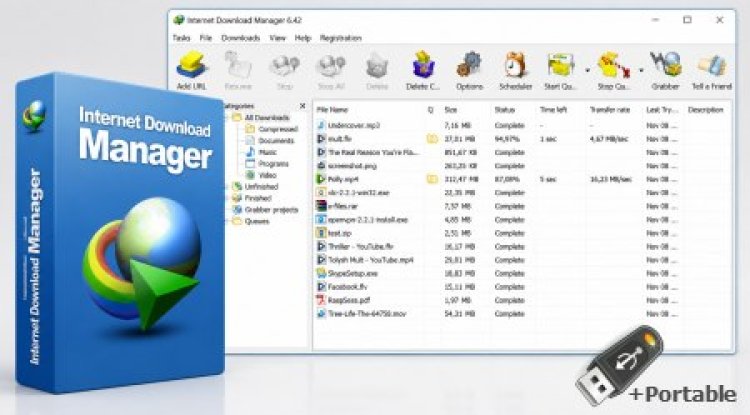Sort by the Last Try column header

(x=662, y=110)
